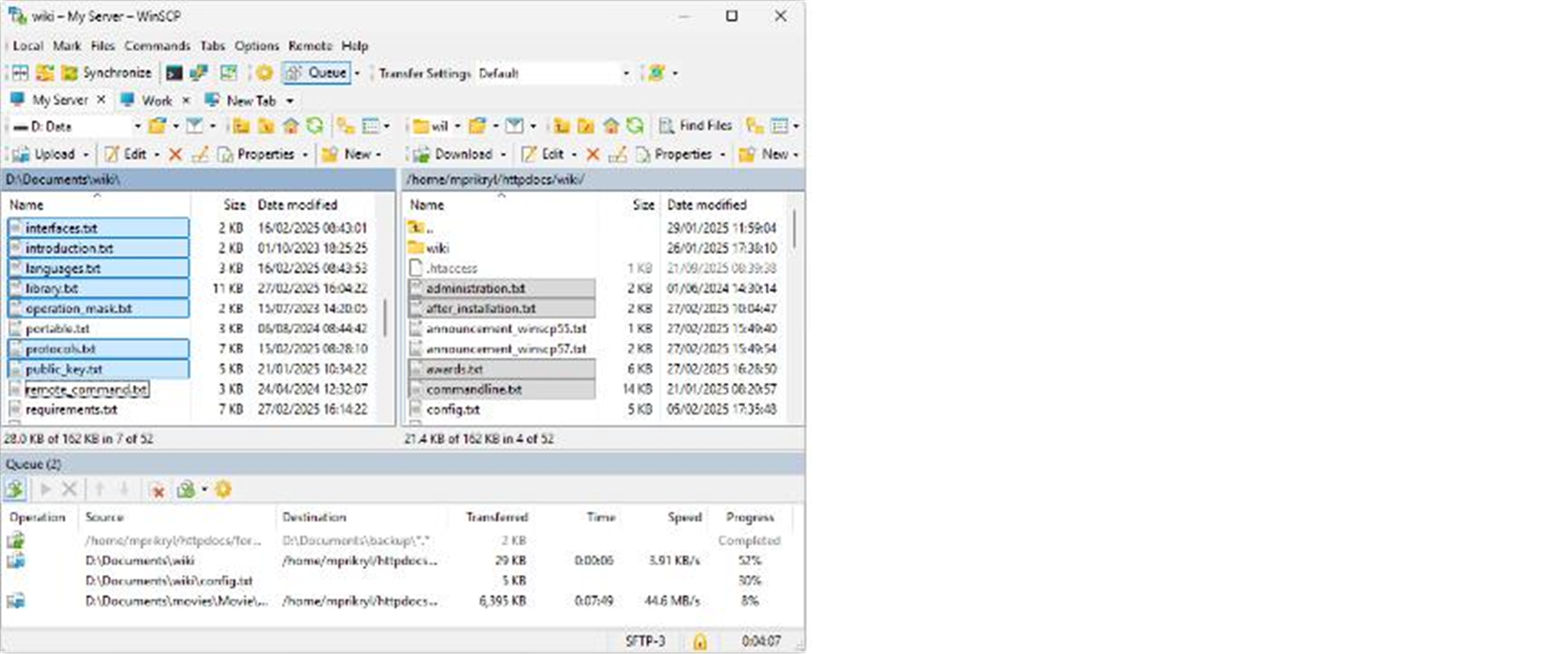Go to local root directory icon
Viewport: 1568px width, 654px height.
[266, 126]
